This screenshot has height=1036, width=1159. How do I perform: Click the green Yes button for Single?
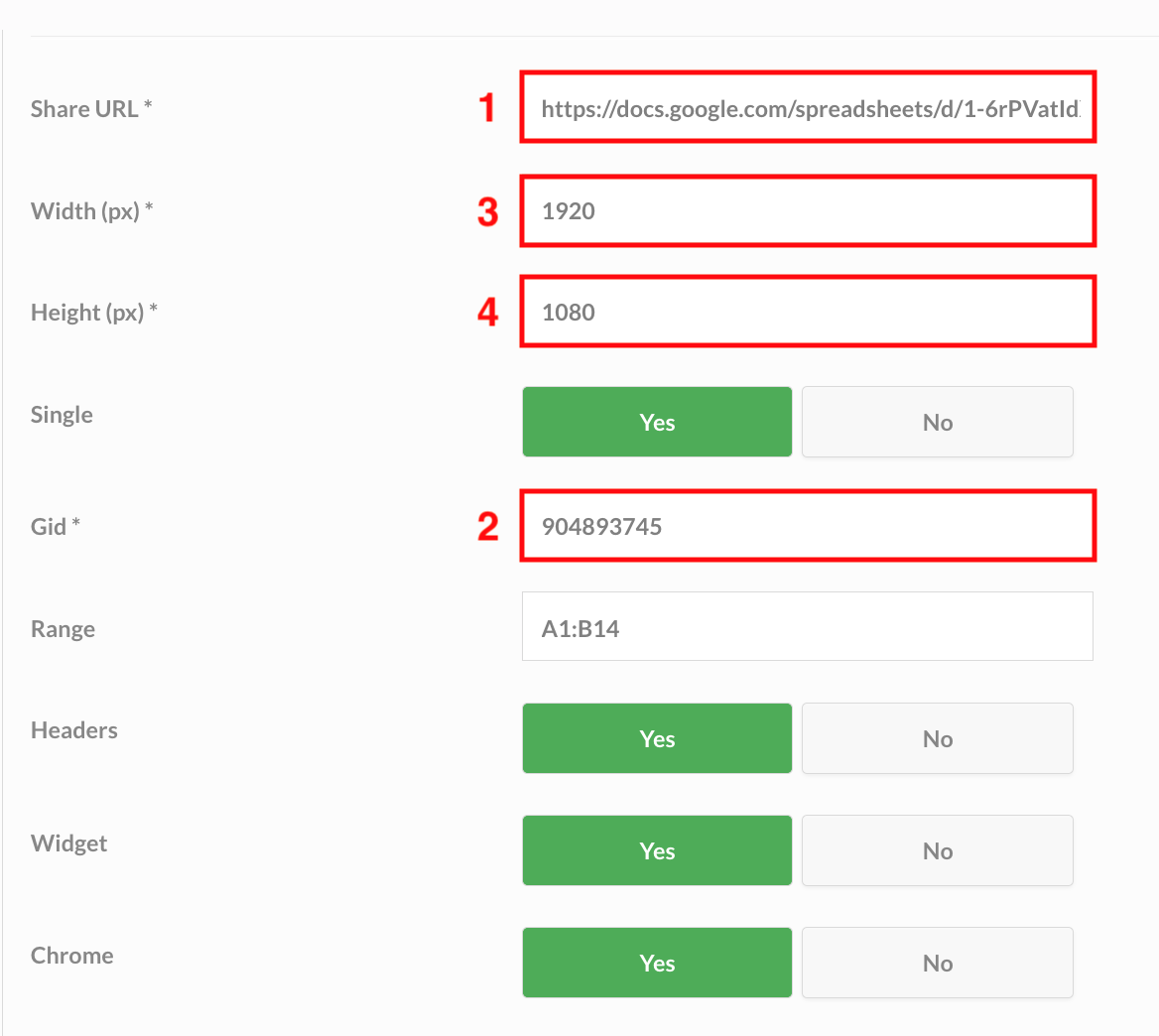[656, 421]
